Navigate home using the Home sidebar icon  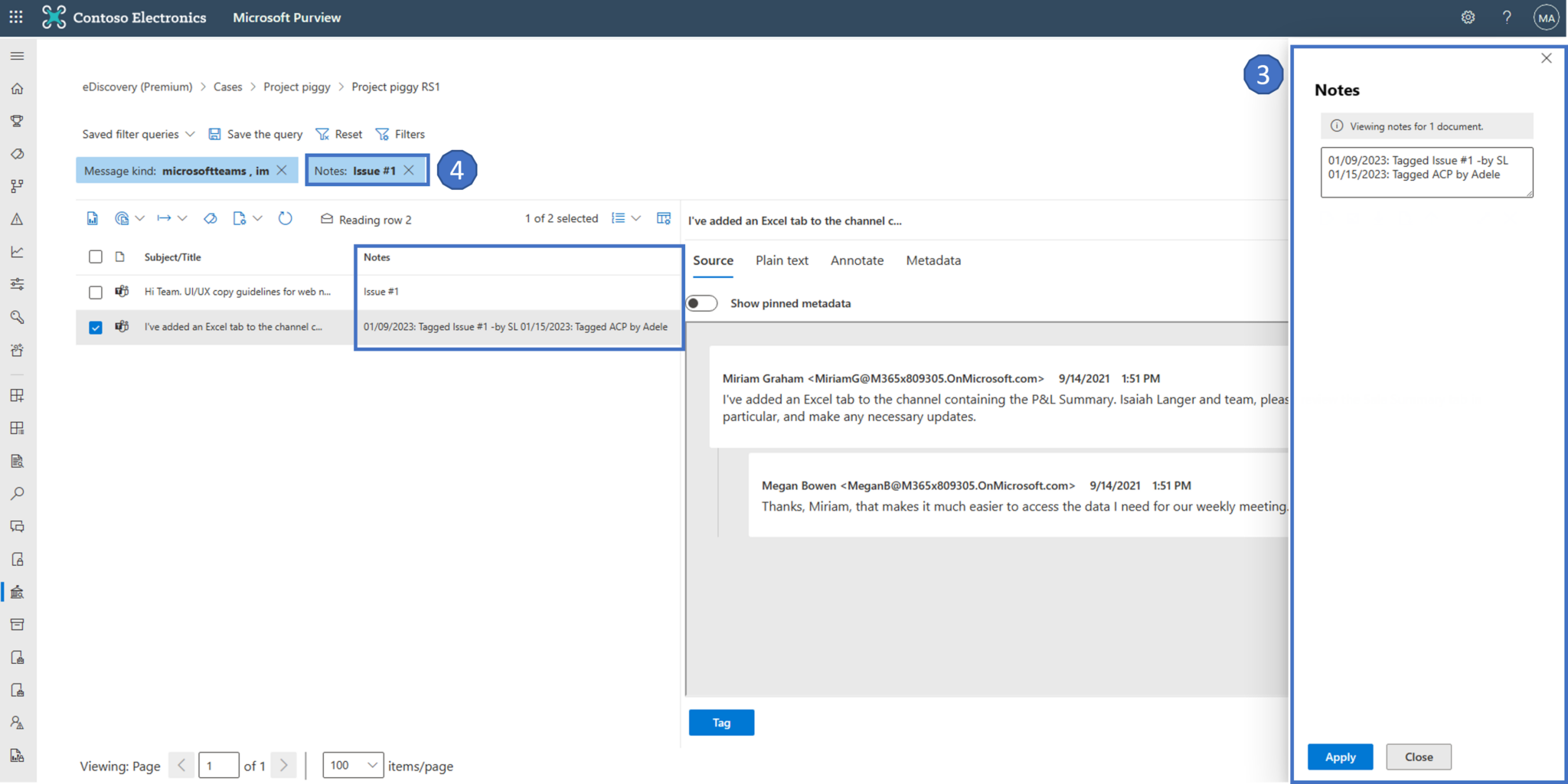coord(17,88)
